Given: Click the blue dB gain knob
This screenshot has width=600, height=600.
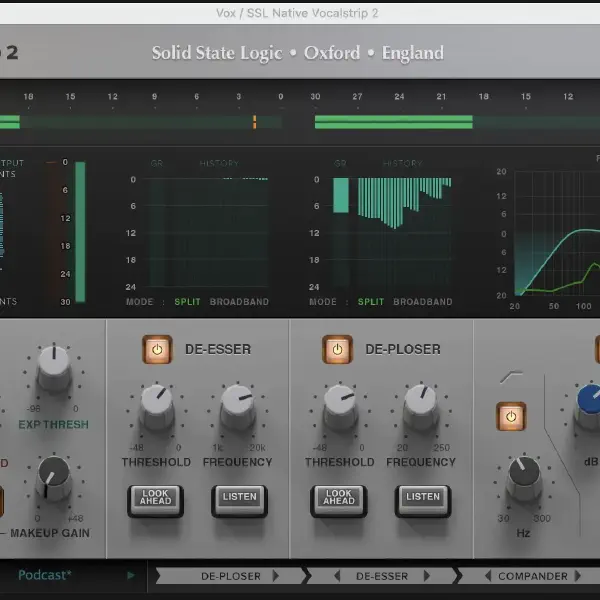Looking at the screenshot, I should click(x=589, y=406).
